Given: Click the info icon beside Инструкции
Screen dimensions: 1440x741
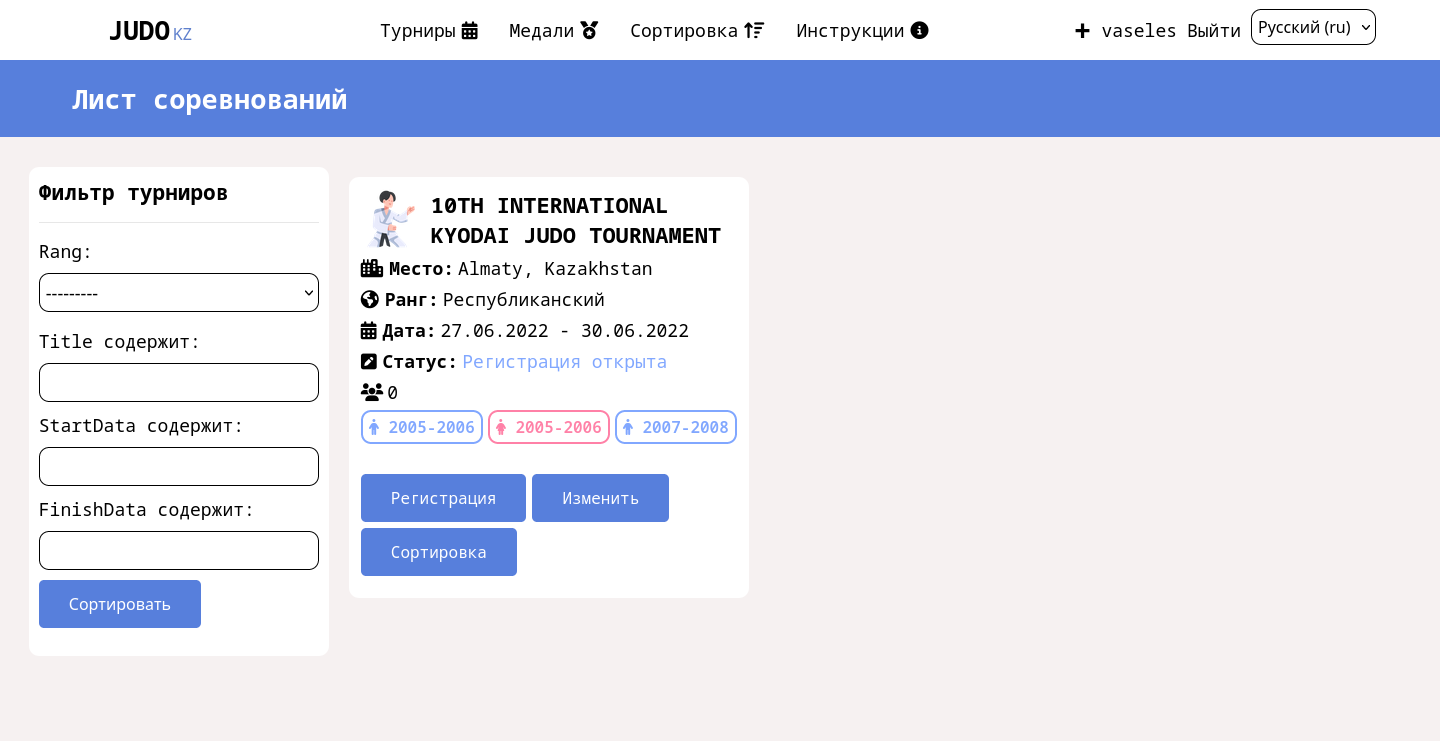Looking at the screenshot, I should coord(919,30).
